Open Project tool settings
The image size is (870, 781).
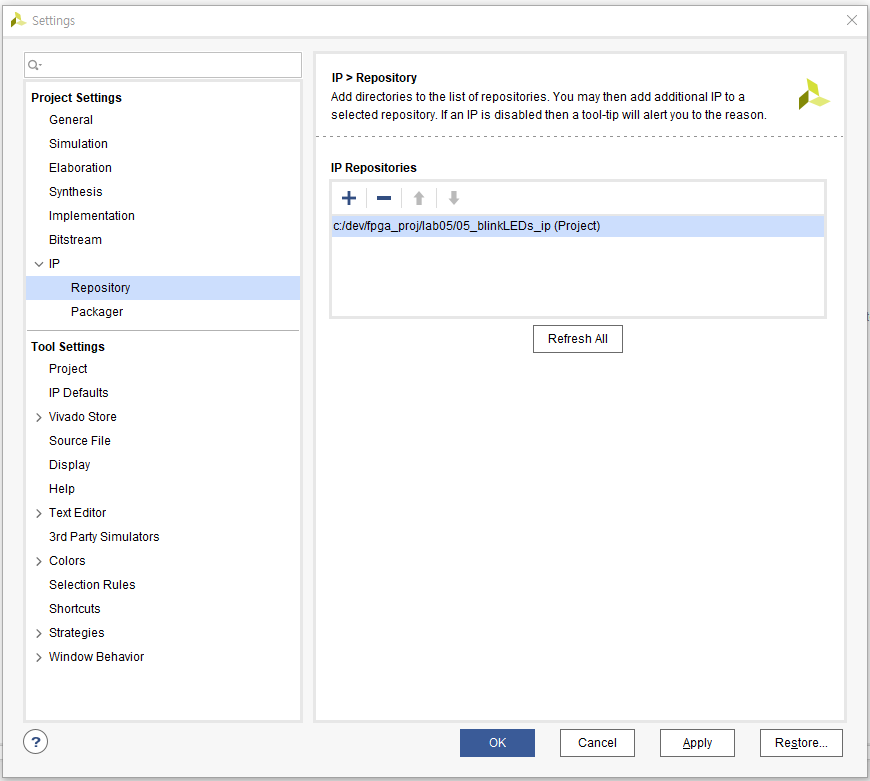pyautogui.click(x=68, y=369)
